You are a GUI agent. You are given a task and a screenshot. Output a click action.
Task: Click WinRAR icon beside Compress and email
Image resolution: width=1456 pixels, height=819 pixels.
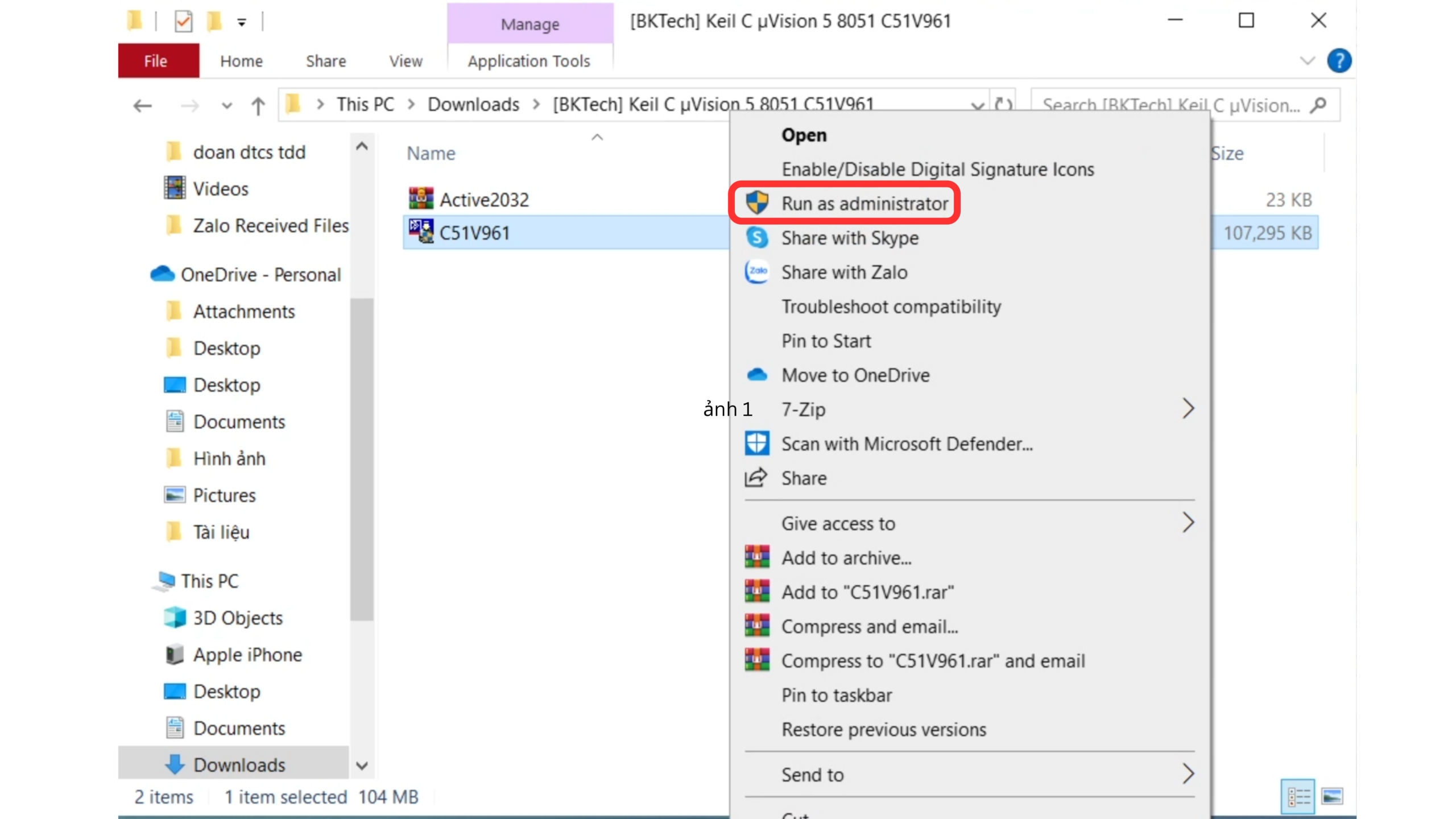point(757,626)
